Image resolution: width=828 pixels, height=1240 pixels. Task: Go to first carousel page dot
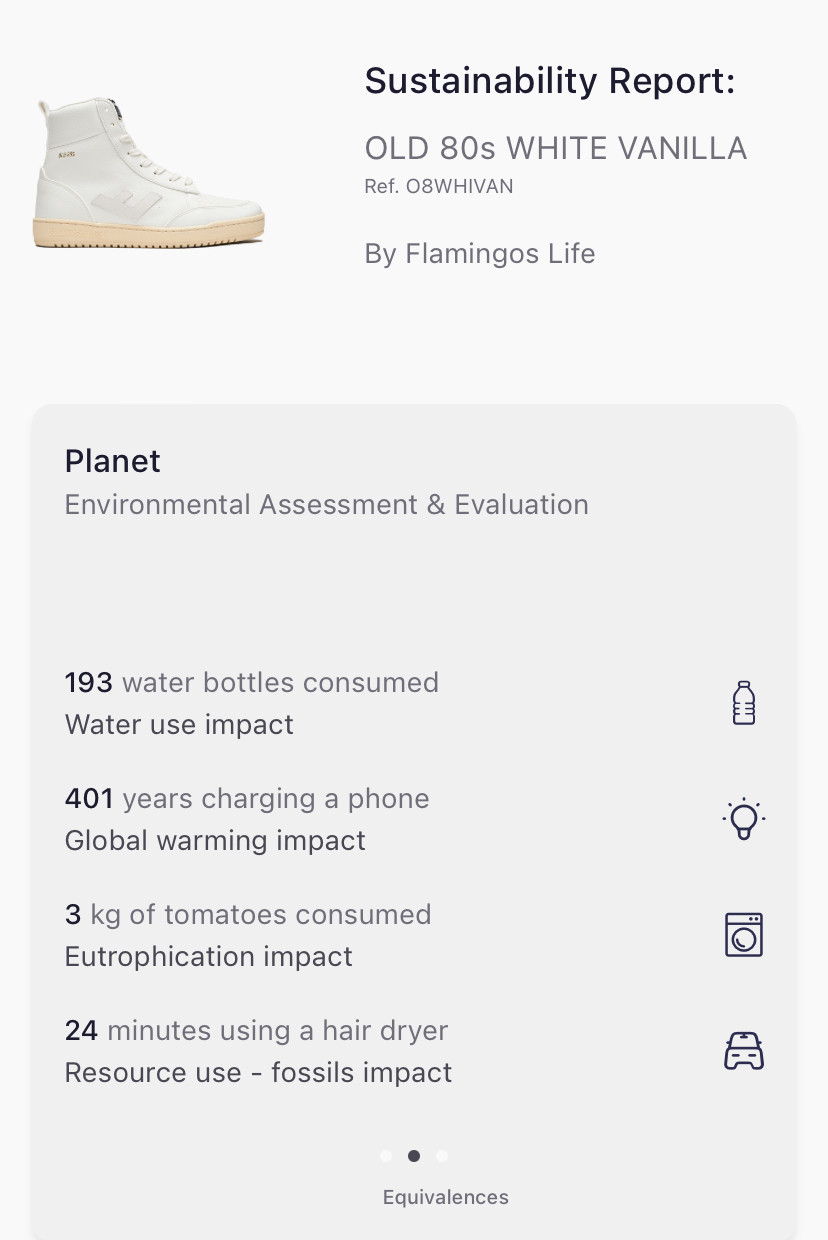coord(386,1156)
